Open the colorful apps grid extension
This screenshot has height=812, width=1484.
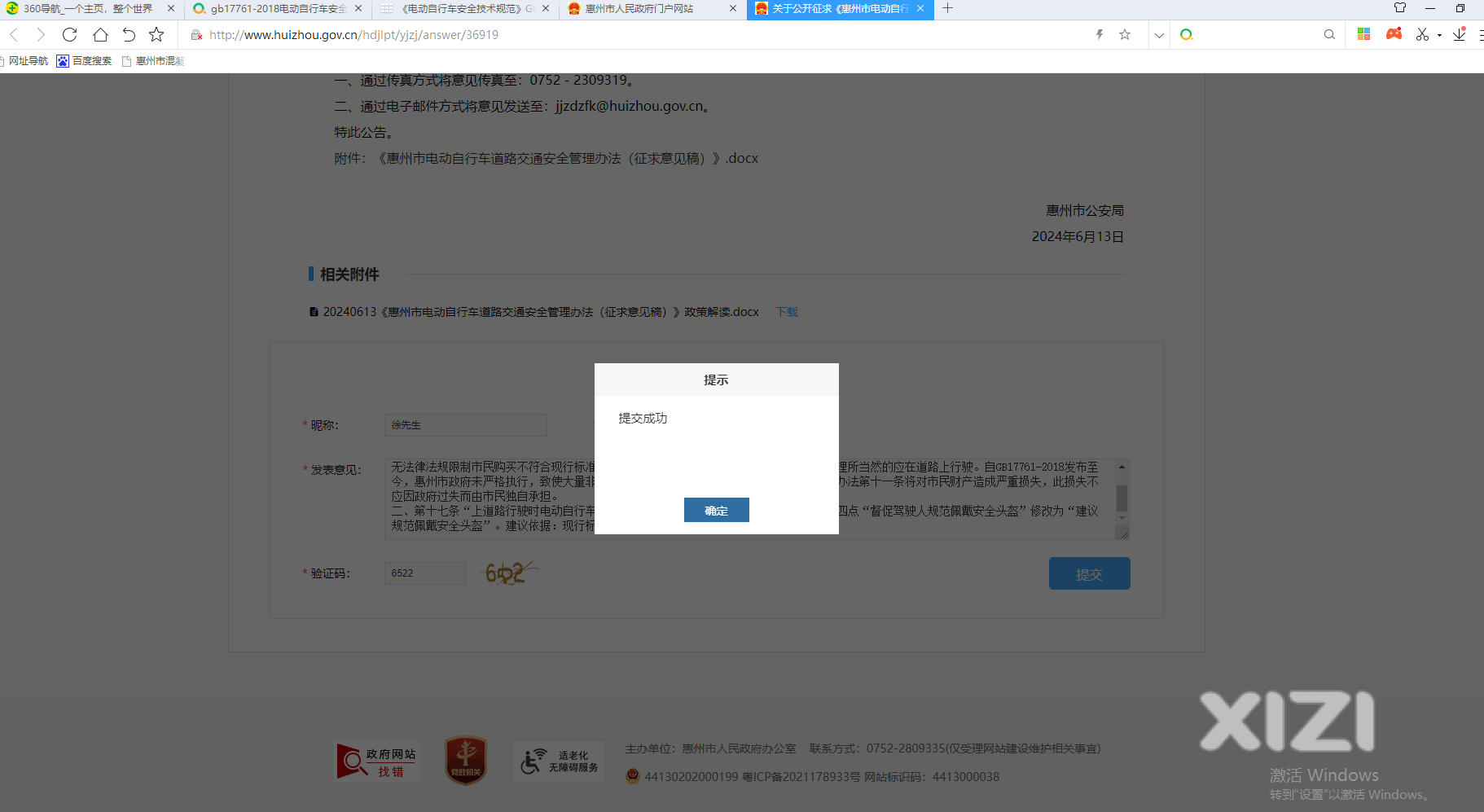pyautogui.click(x=1364, y=34)
